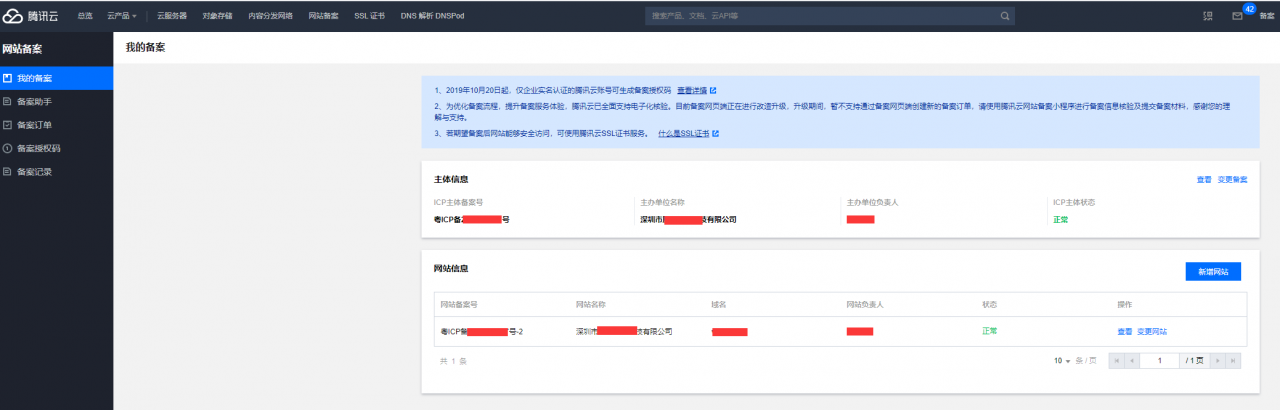Click external-link icon after 什么是SSL证书
Image resolution: width=1280 pixels, height=410 pixels.
point(716,133)
